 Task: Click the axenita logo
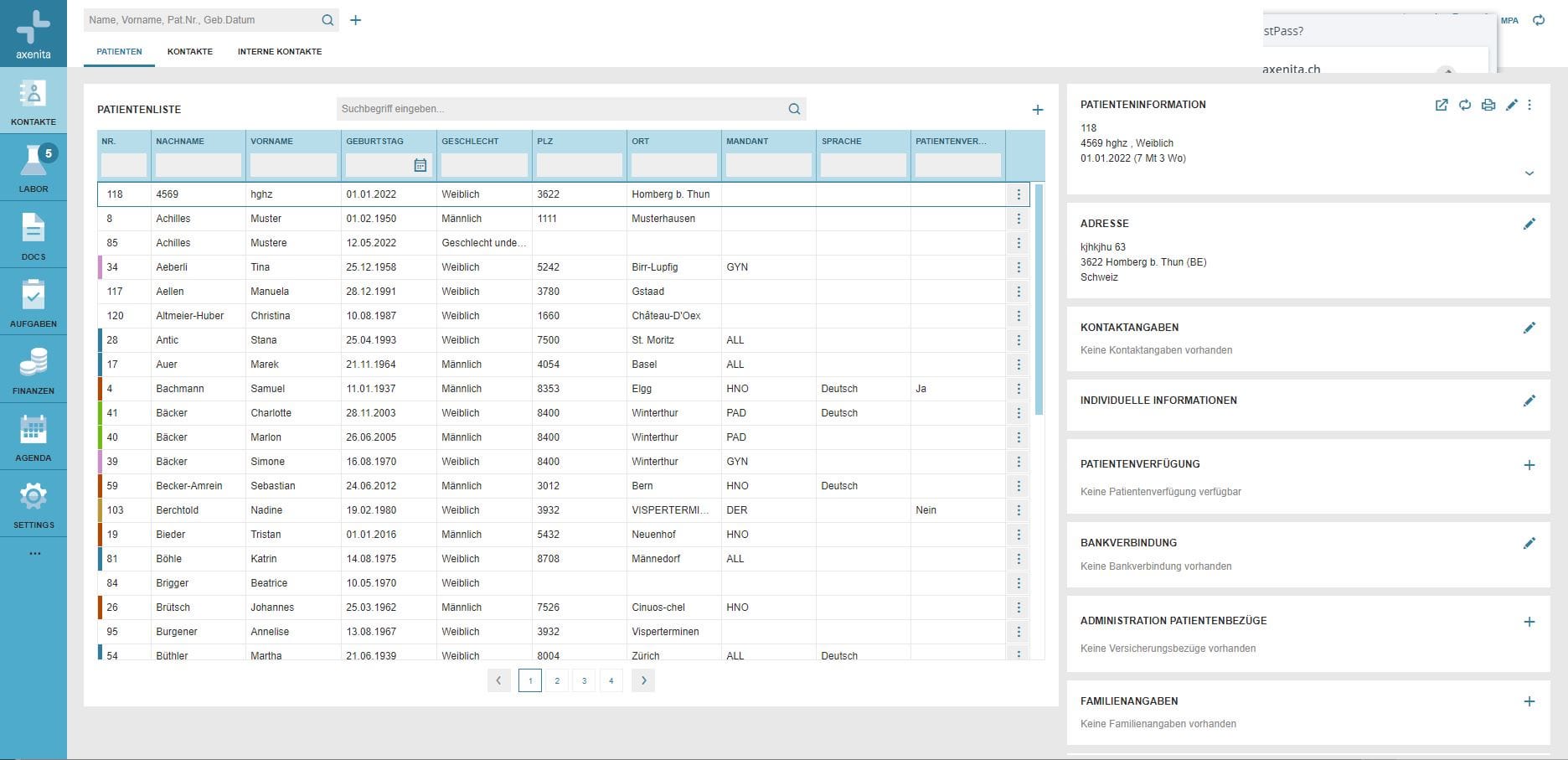34,34
